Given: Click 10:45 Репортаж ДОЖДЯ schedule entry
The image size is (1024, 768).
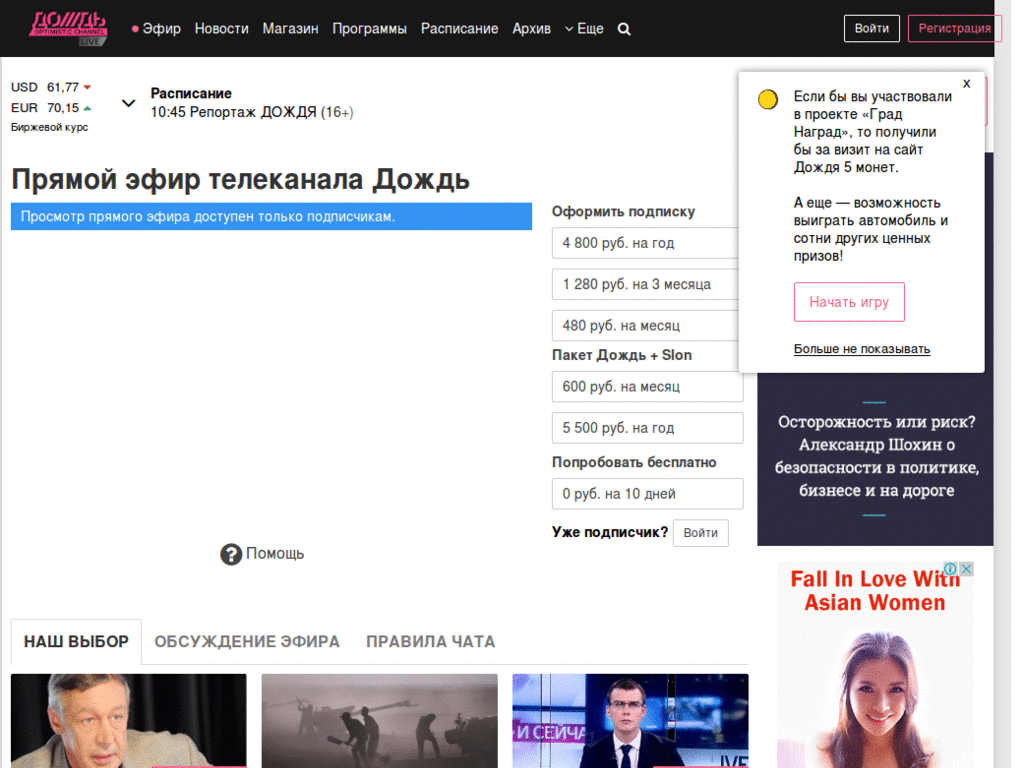Looking at the screenshot, I should (251, 112).
